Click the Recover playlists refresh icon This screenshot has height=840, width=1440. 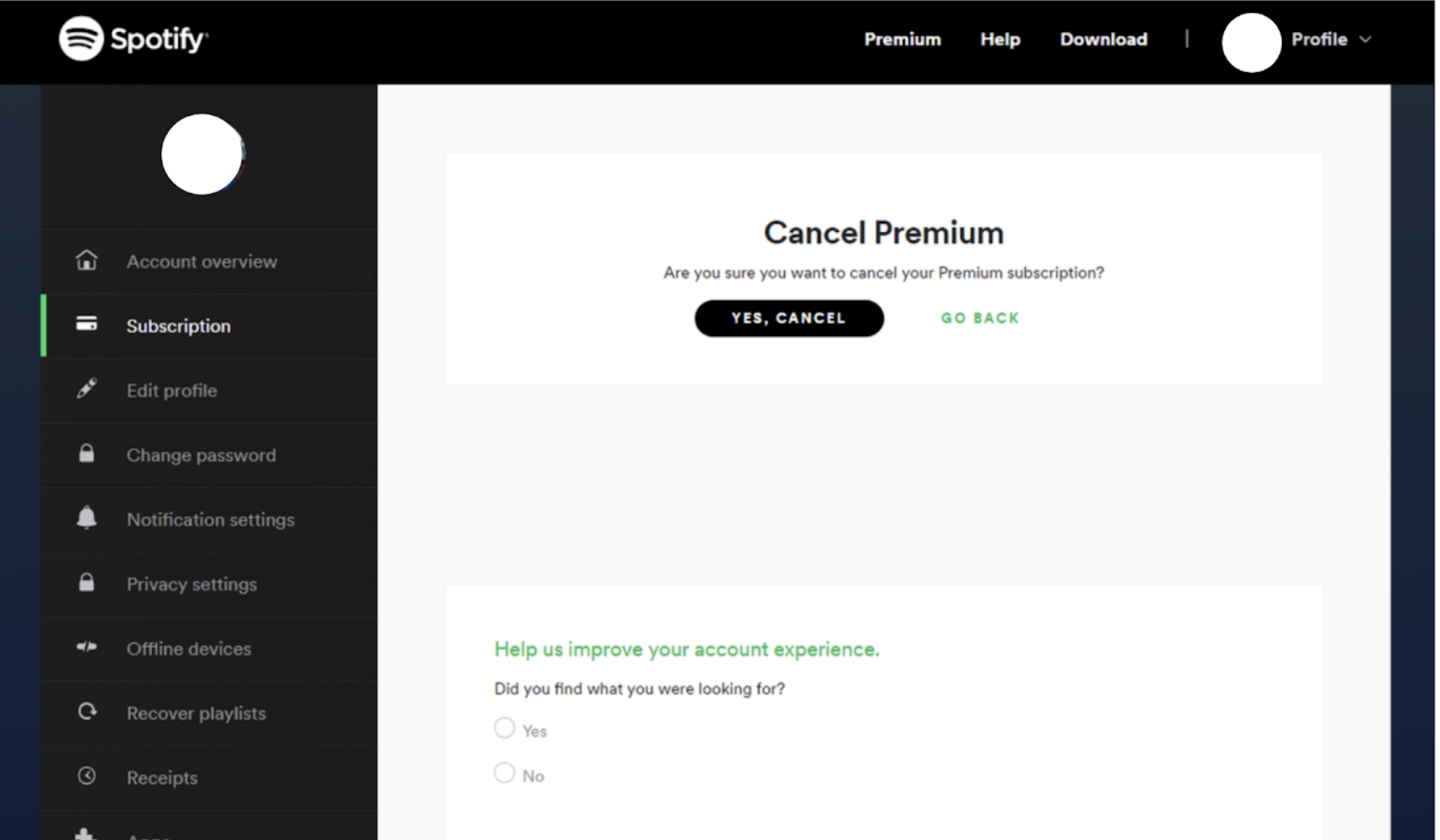pos(87,711)
